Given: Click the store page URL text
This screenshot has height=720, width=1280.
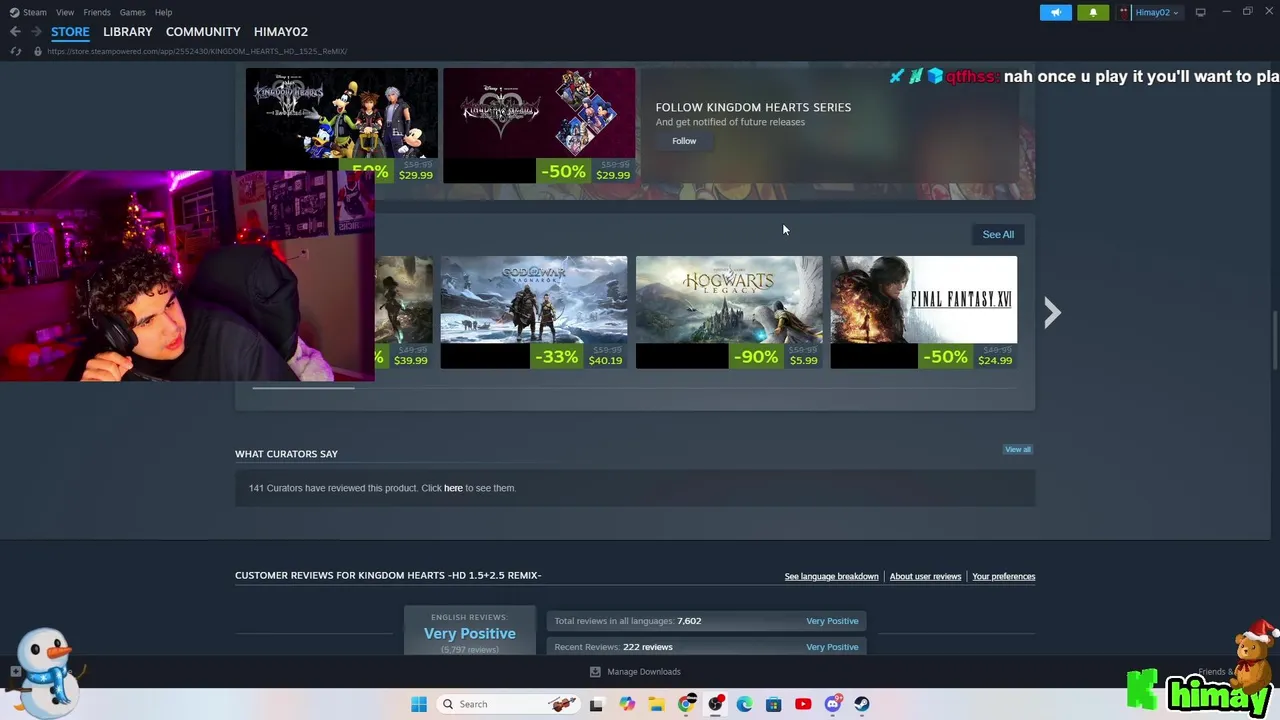Looking at the screenshot, I should tap(197, 51).
